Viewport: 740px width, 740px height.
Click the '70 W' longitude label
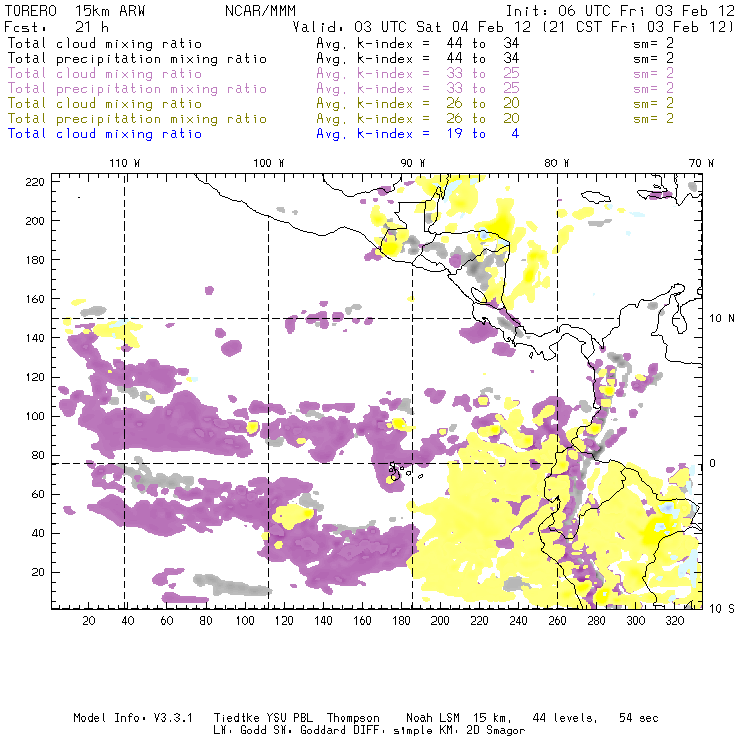[x=701, y=163]
